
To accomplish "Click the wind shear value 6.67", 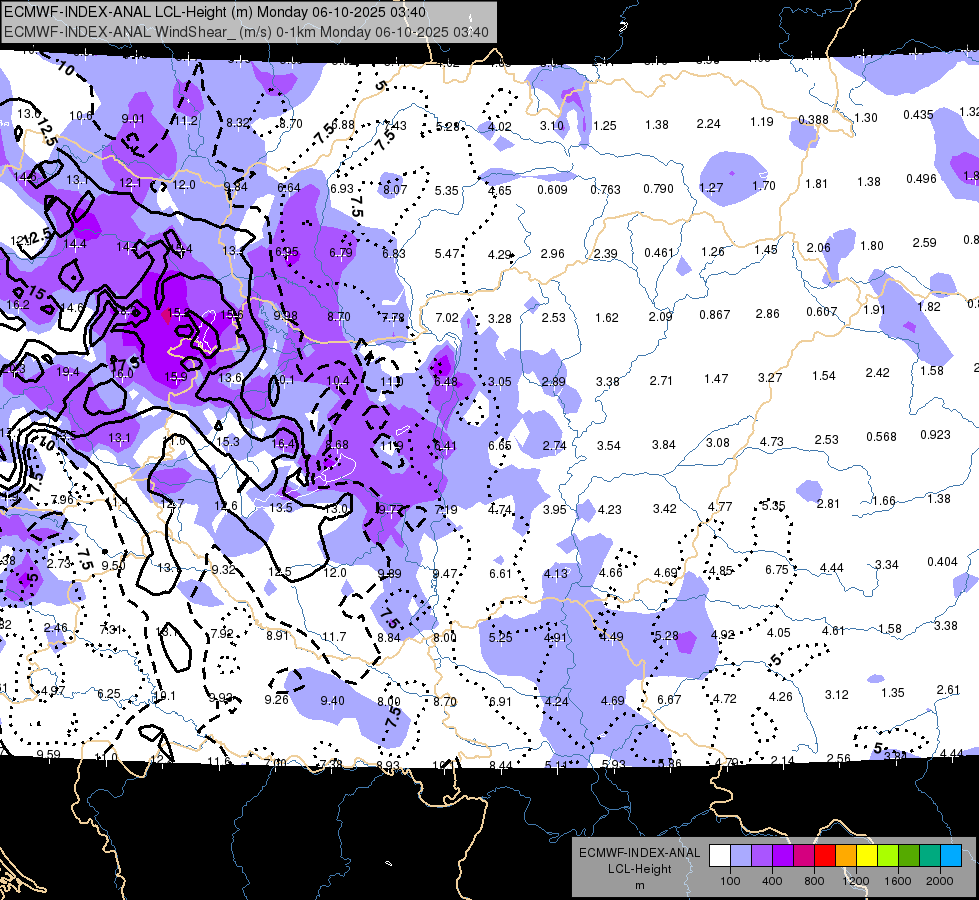I will (669, 700).
